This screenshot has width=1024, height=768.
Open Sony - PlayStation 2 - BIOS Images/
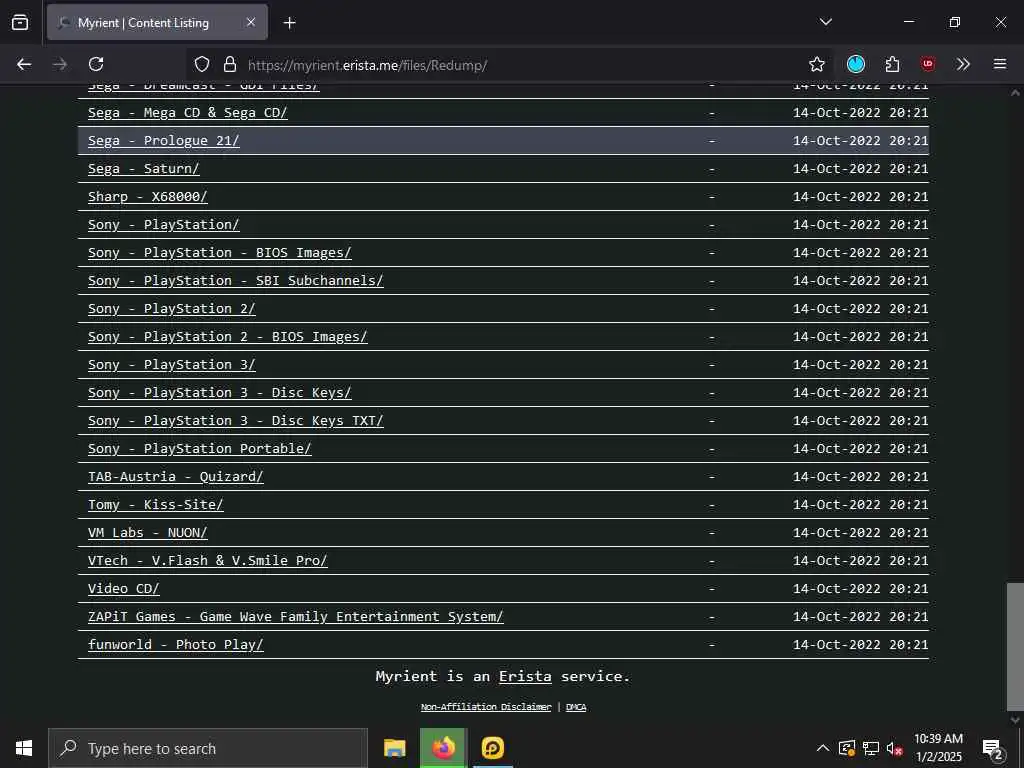(228, 338)
